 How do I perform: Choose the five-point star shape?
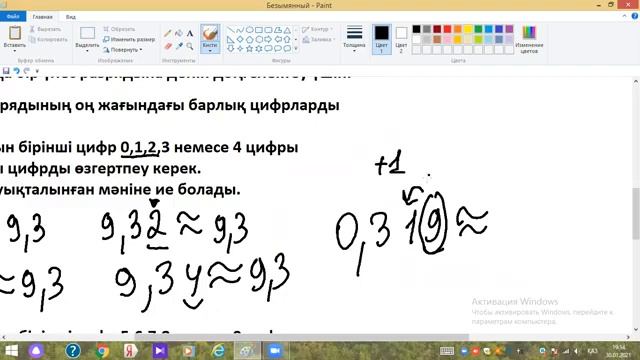tap(249, 49)
